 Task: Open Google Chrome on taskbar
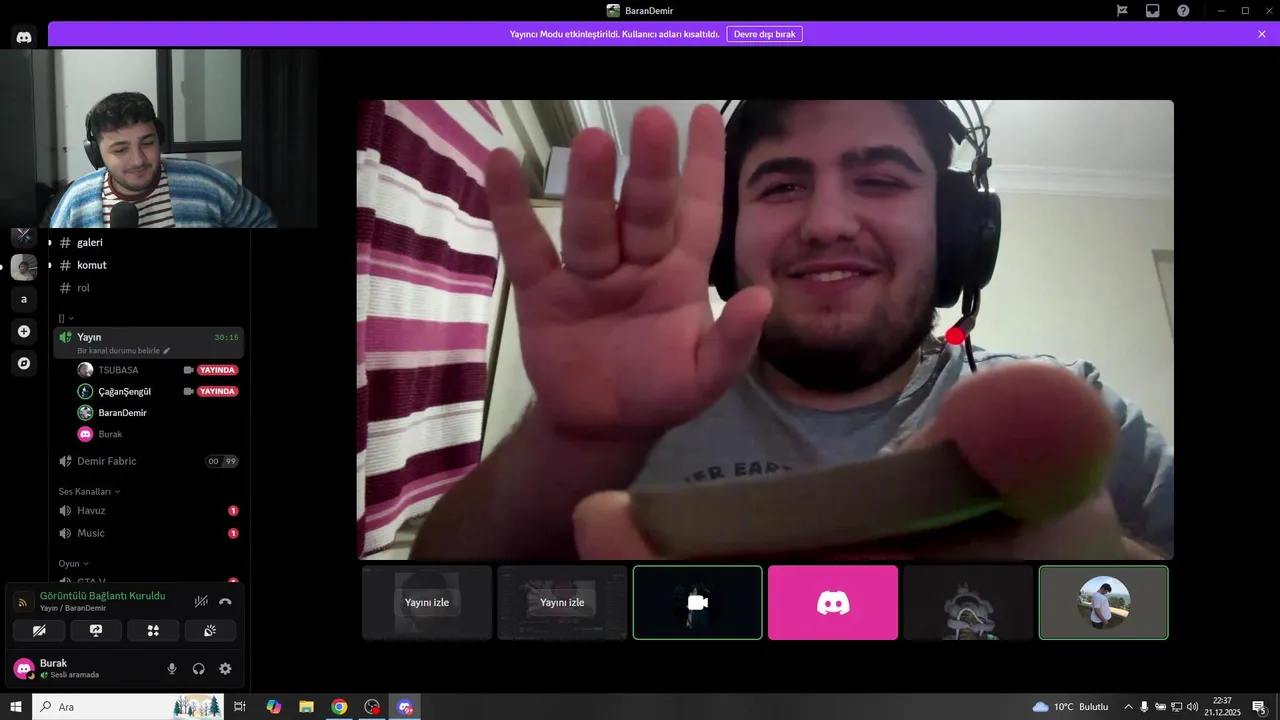[339, 707]
